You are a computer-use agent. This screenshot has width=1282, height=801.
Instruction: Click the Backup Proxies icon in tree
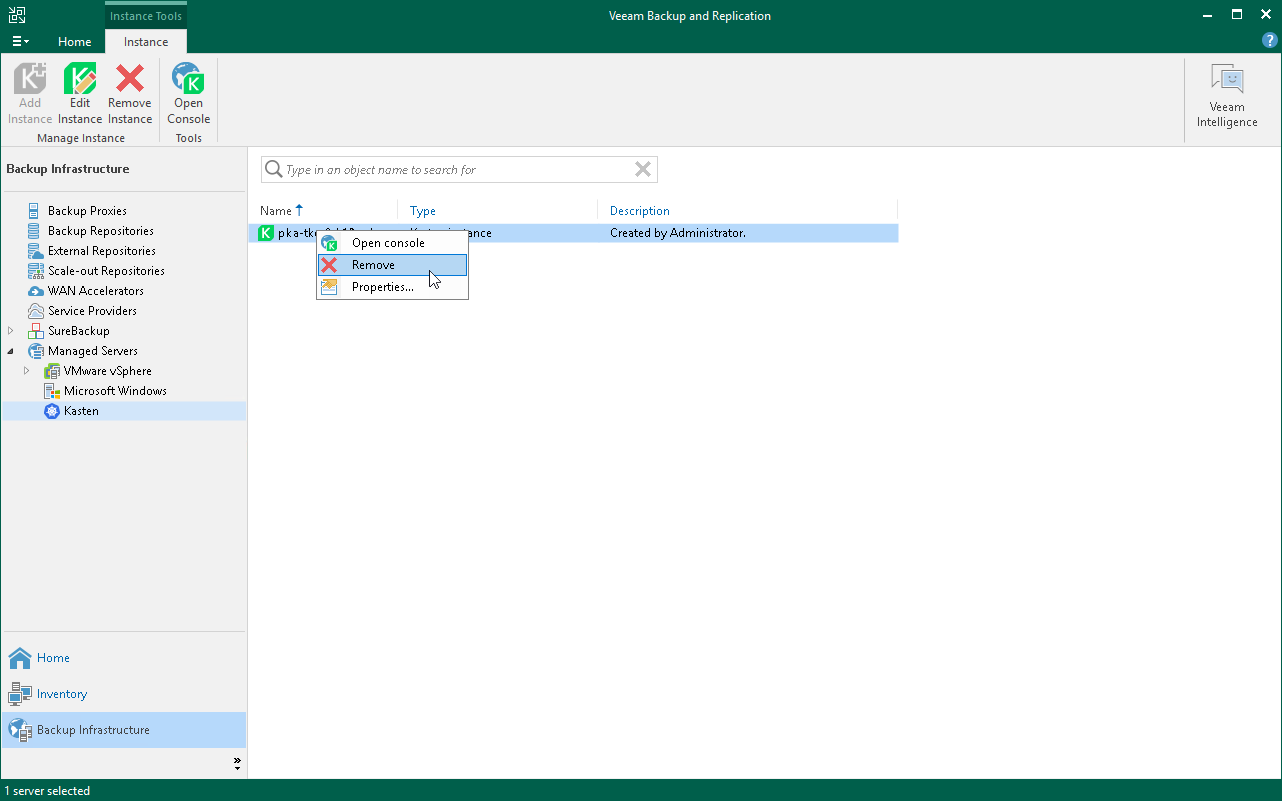click(36, 211)
